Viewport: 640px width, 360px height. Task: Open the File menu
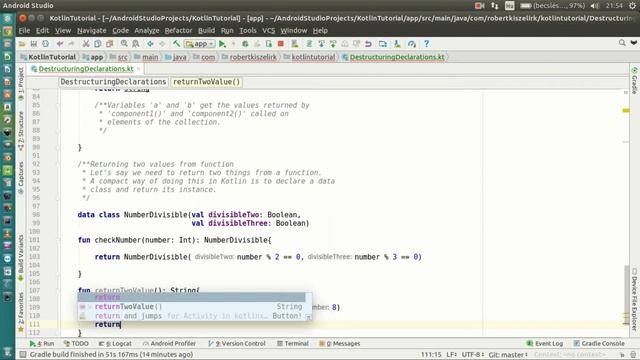pos(24,31)
